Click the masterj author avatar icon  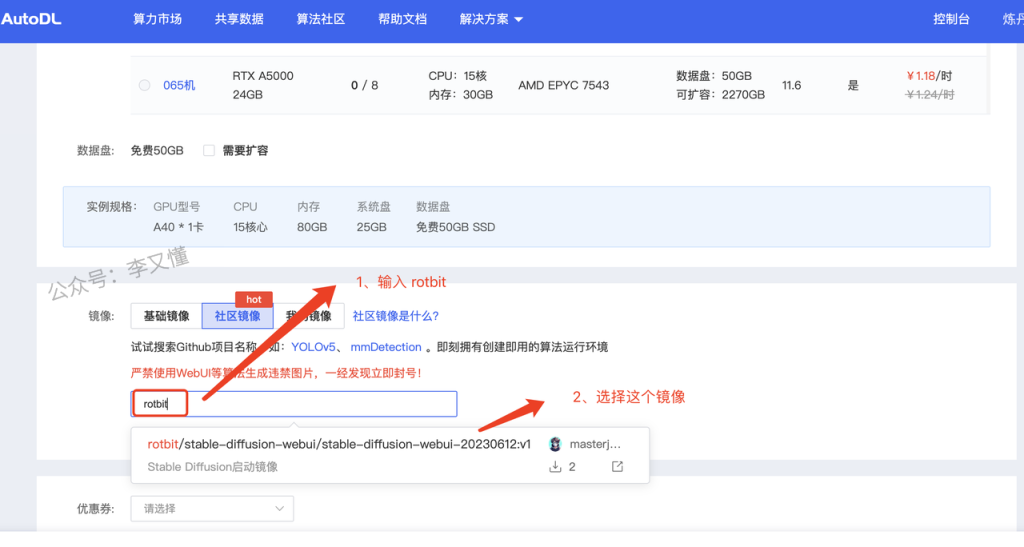click(x=556, y=444)
